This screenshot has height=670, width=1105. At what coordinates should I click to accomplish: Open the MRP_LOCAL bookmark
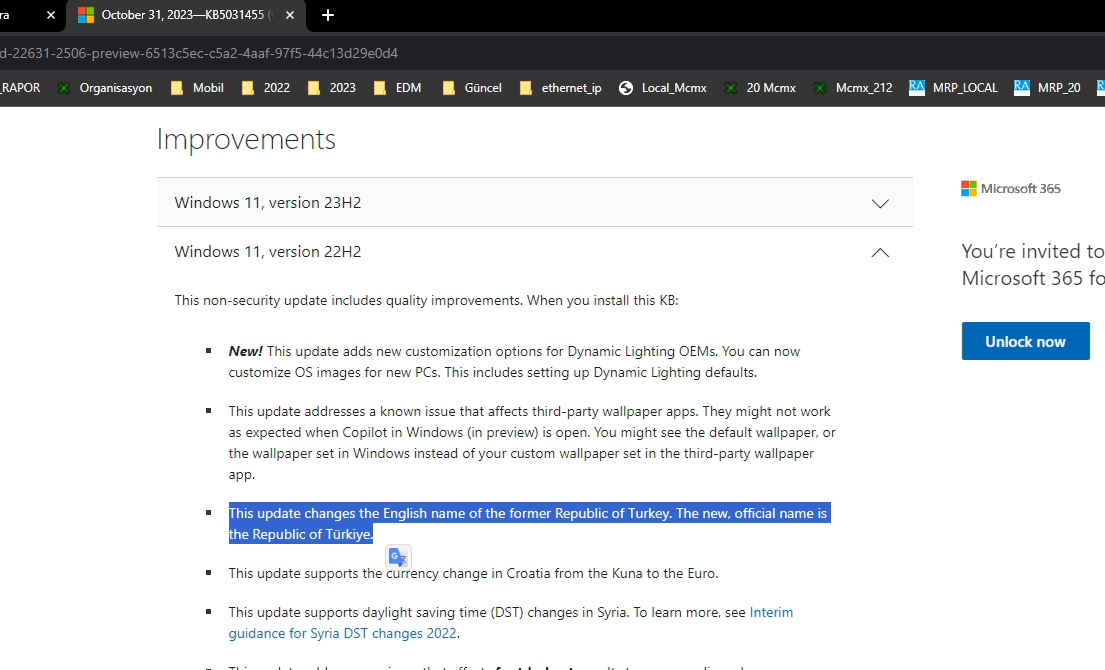tap(953, 88)
